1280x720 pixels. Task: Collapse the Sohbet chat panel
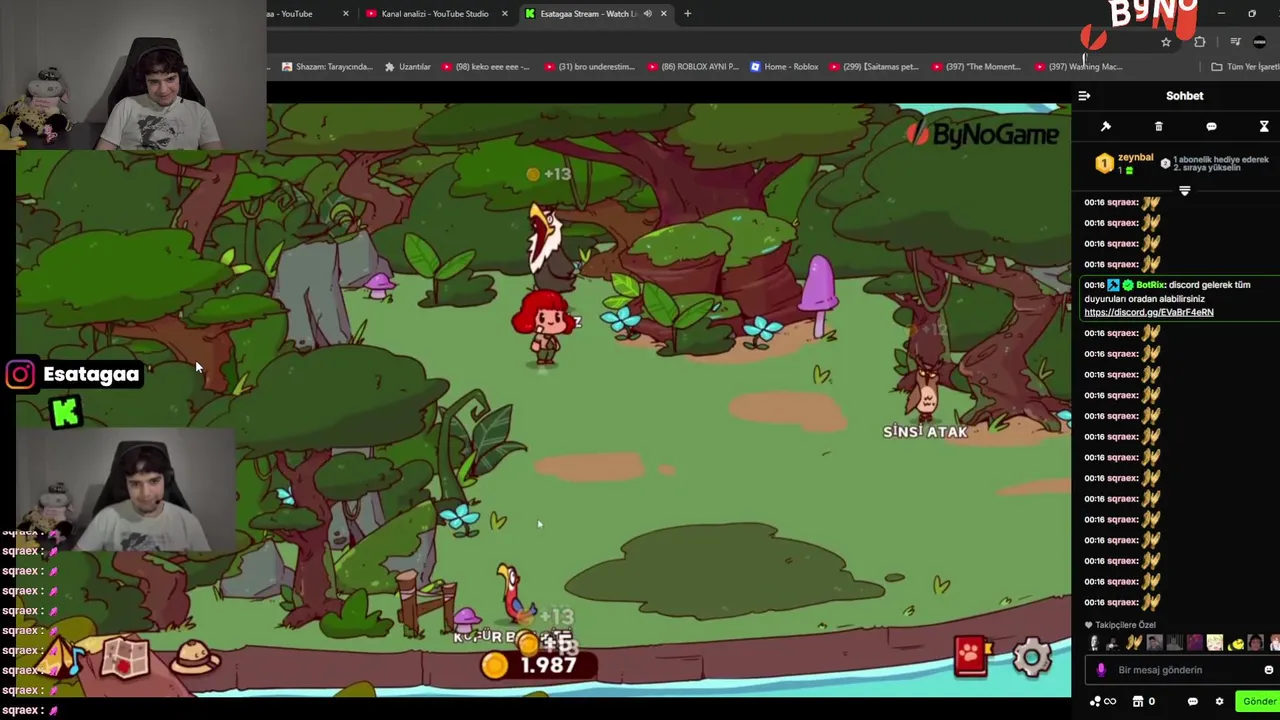coord(1084,96)
